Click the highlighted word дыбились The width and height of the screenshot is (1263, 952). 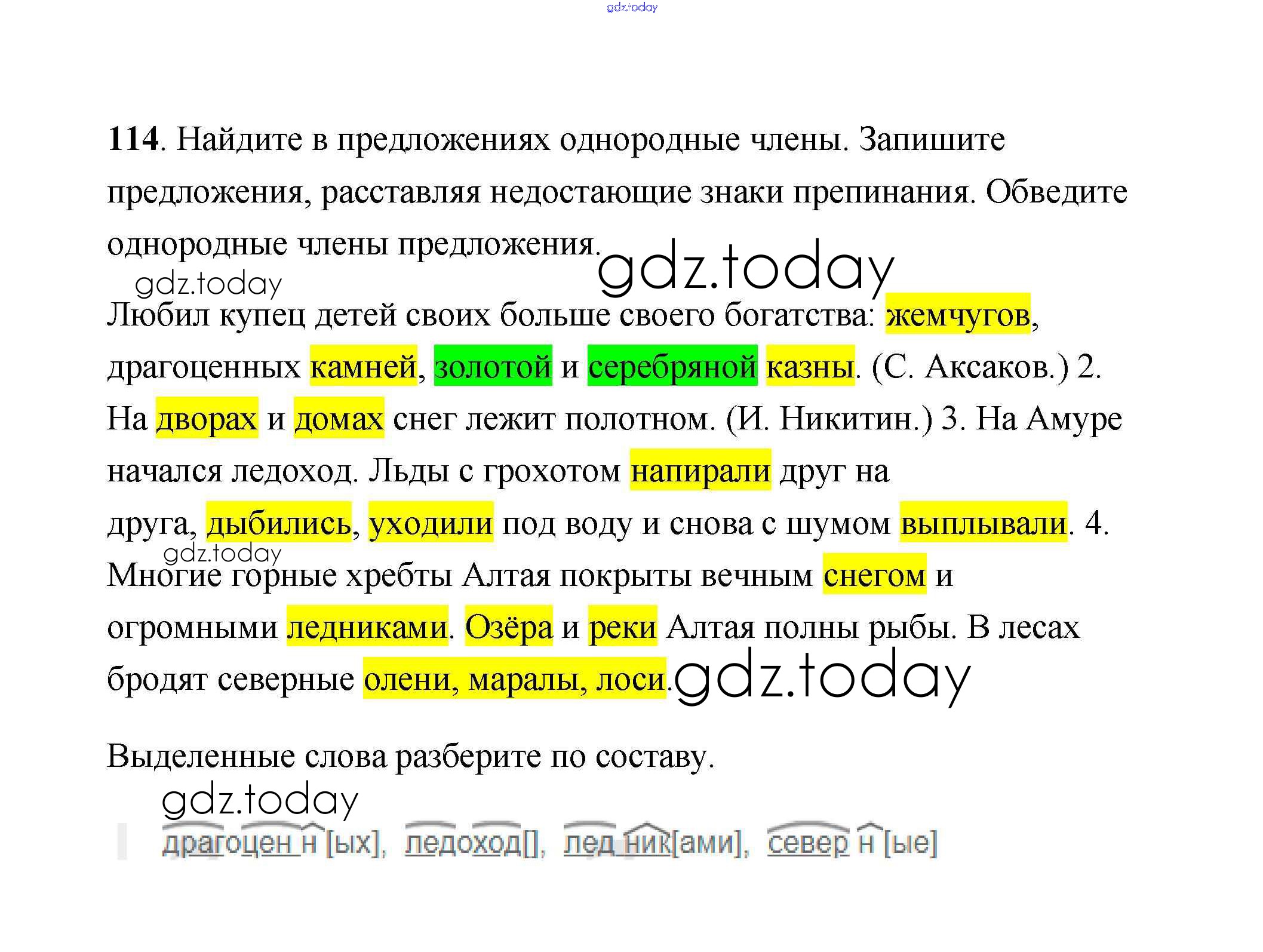tap(279, 523)
